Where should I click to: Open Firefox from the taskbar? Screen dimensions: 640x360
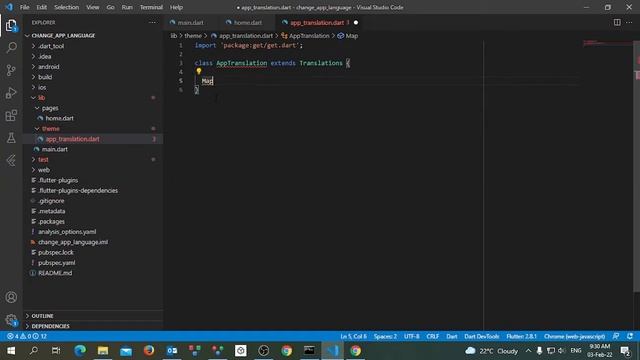[149, 351]
